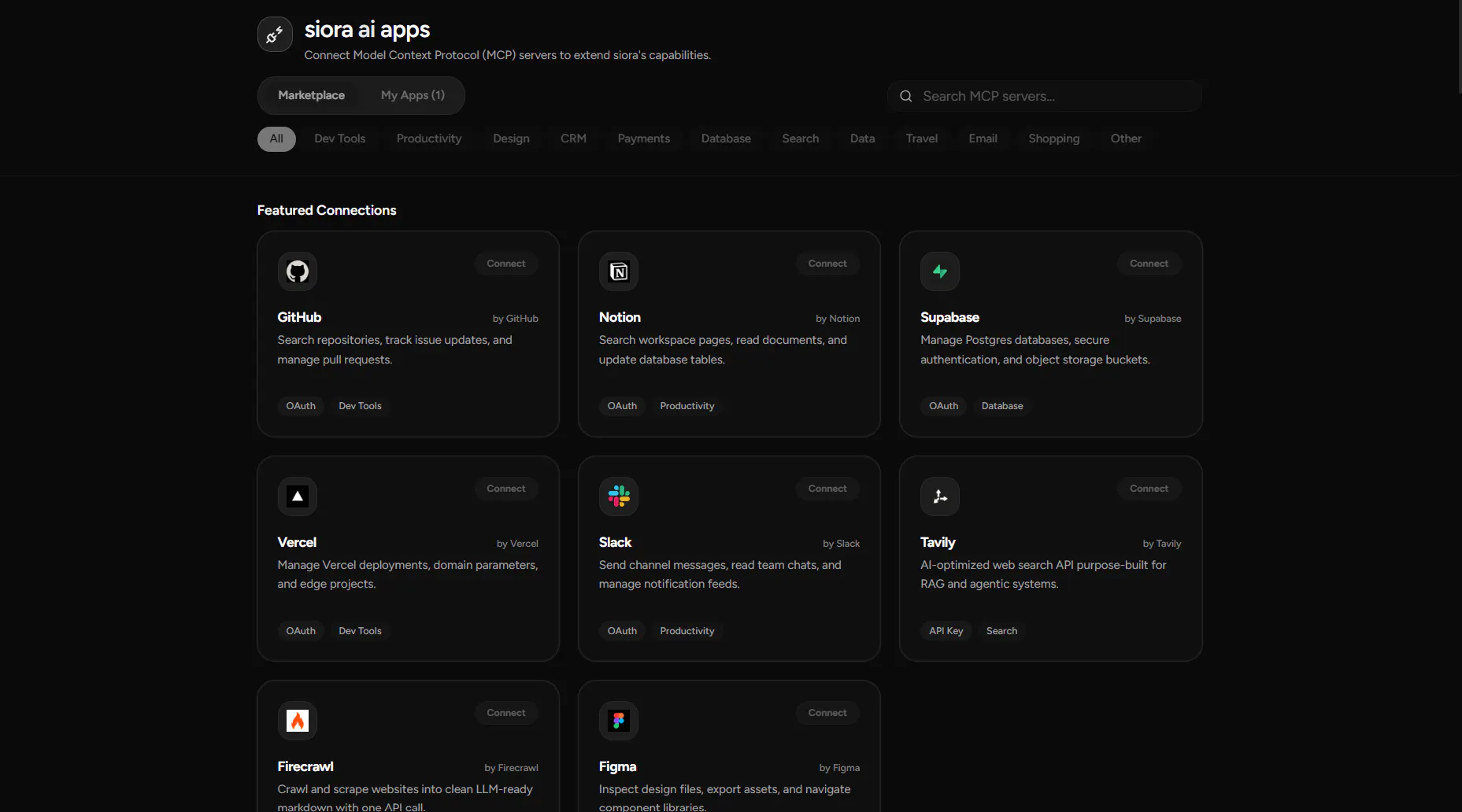1462x812 pixels.
Task: Click the OAuth tag on GitHub card
Action: point(301,406)
